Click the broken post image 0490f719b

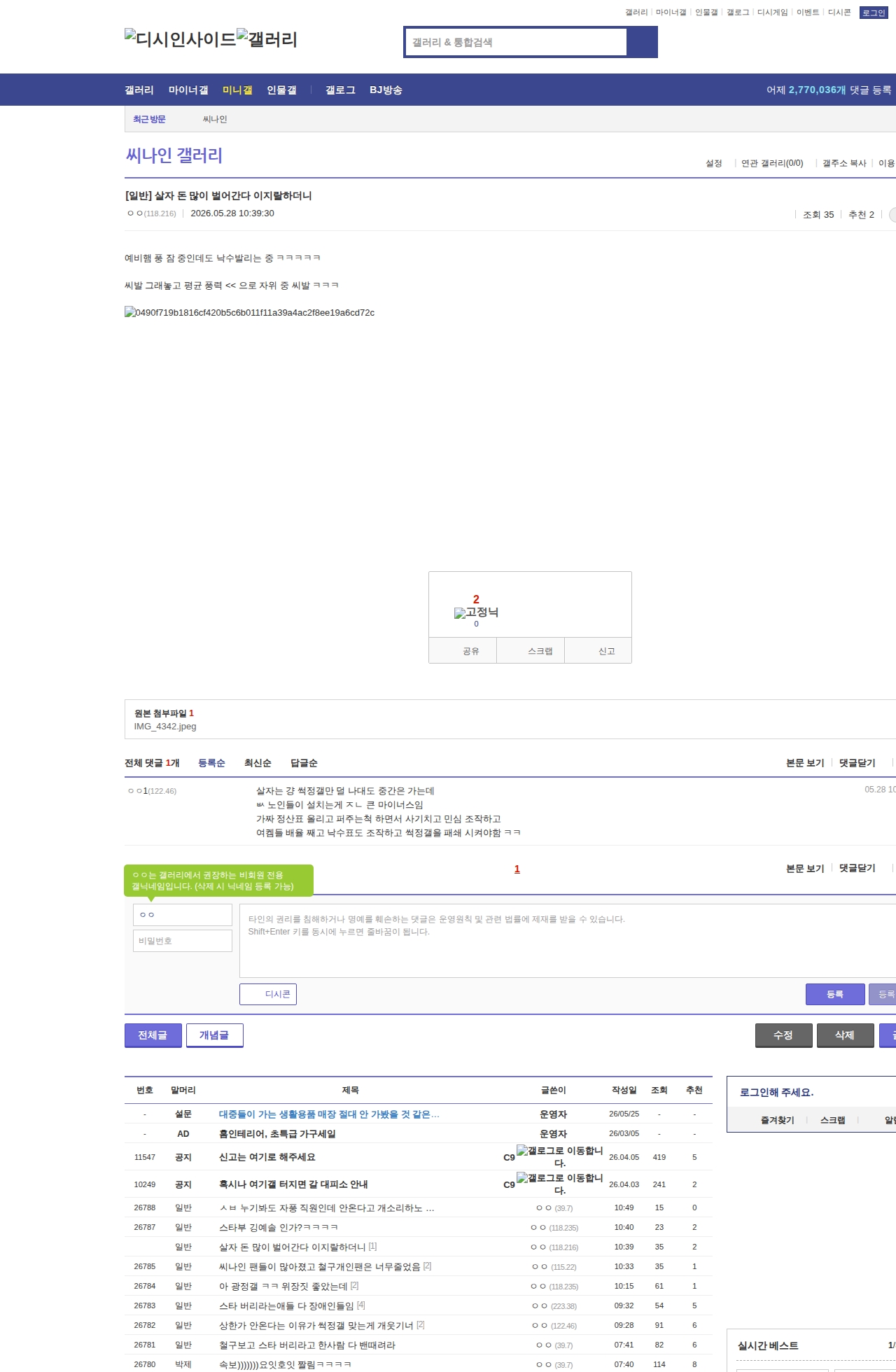[250, 313]
